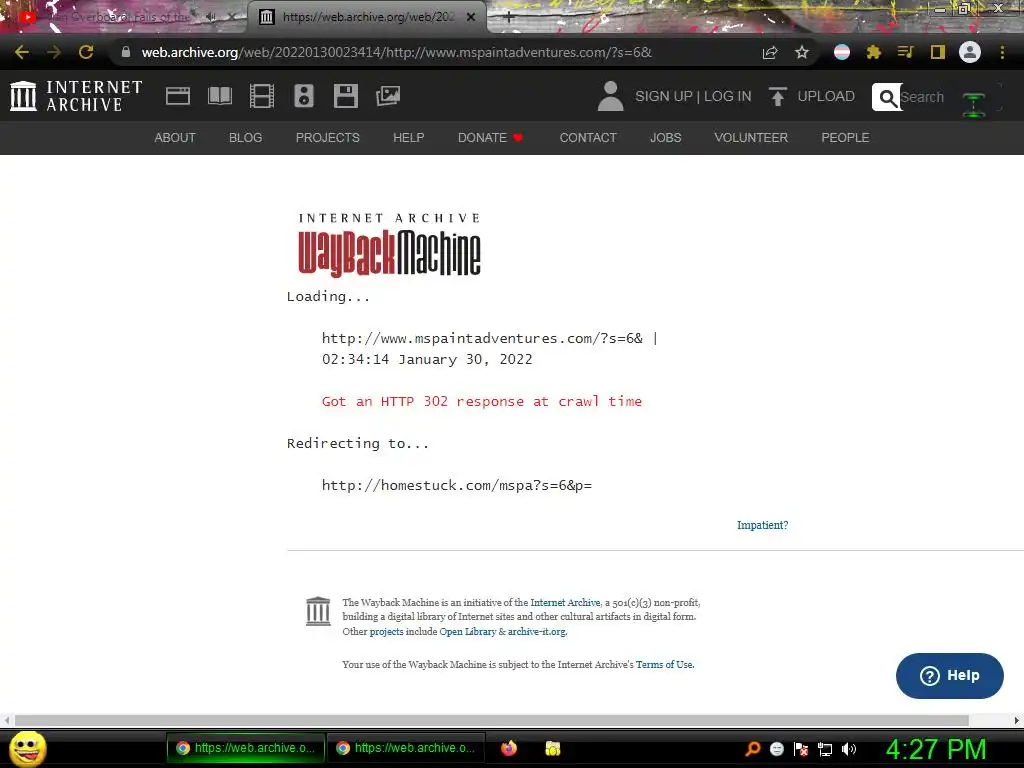Click the projects footer link
Image resolution: width=1024 pixels, height=768 pixels.
(x=387, y=632)
